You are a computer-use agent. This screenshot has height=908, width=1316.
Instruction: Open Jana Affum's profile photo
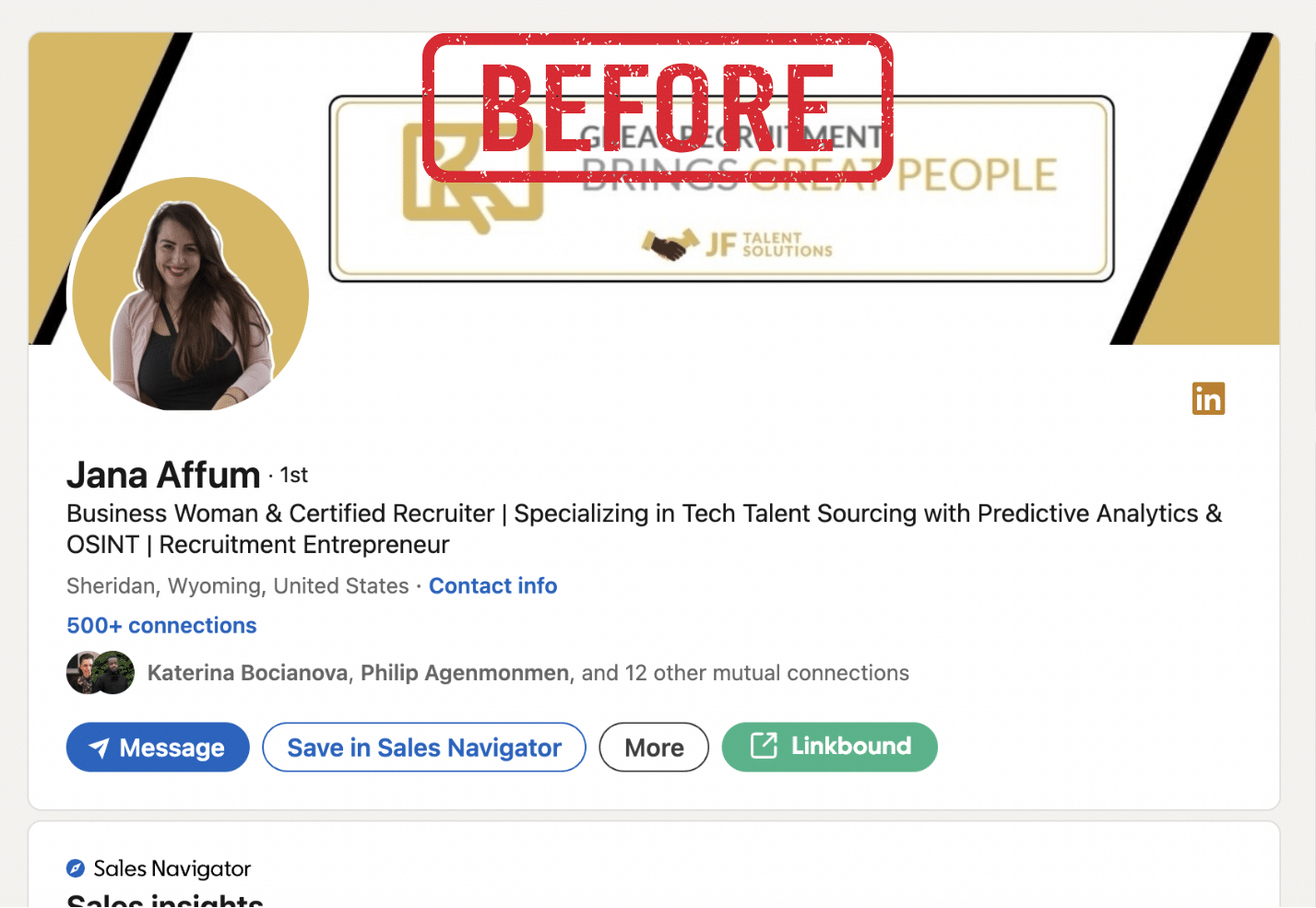(190, 294)
